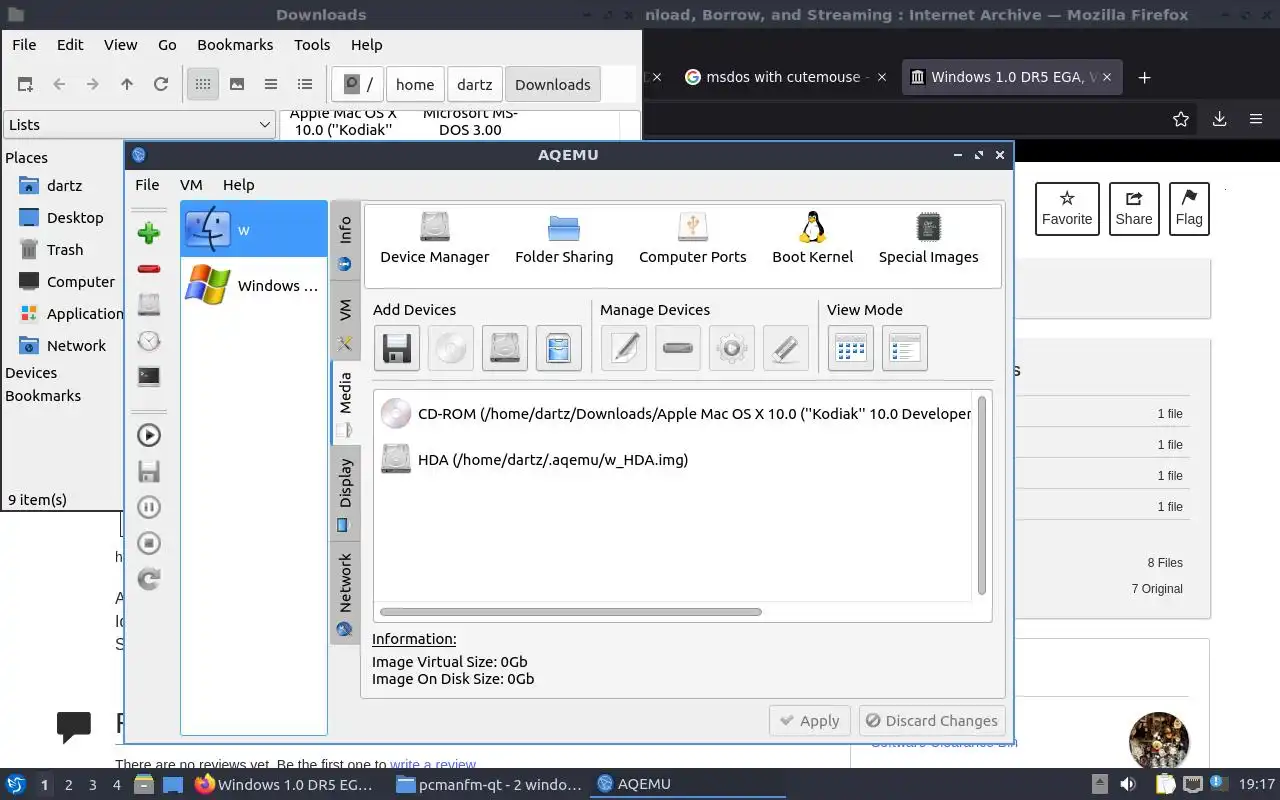The height and width of the screenshot is (800, 1280).
Task: Select the CD-ROM entry in device list
Action: click(675, 413)
